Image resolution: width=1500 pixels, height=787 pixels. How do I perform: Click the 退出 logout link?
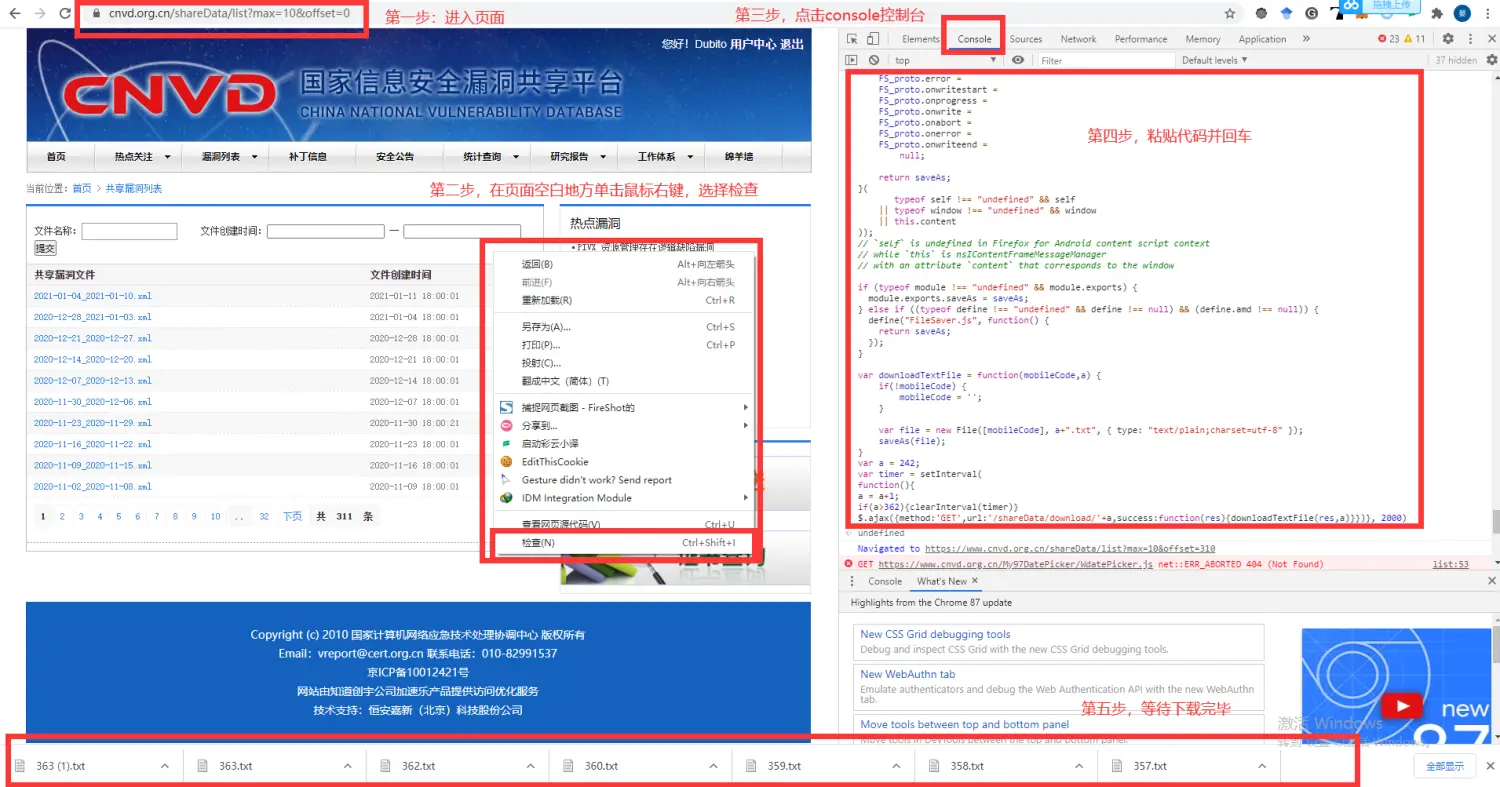click(x=791, y=44)
